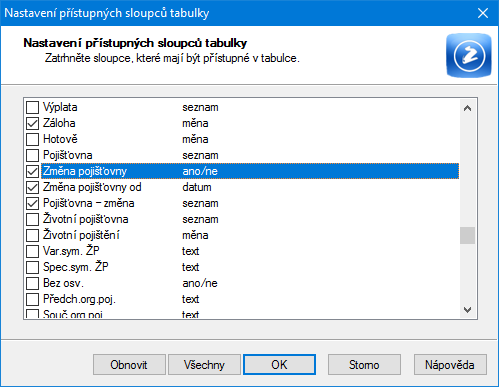
Task: Click the blue application logo icon
Action: pyautogui.click(x=469, y=55)
